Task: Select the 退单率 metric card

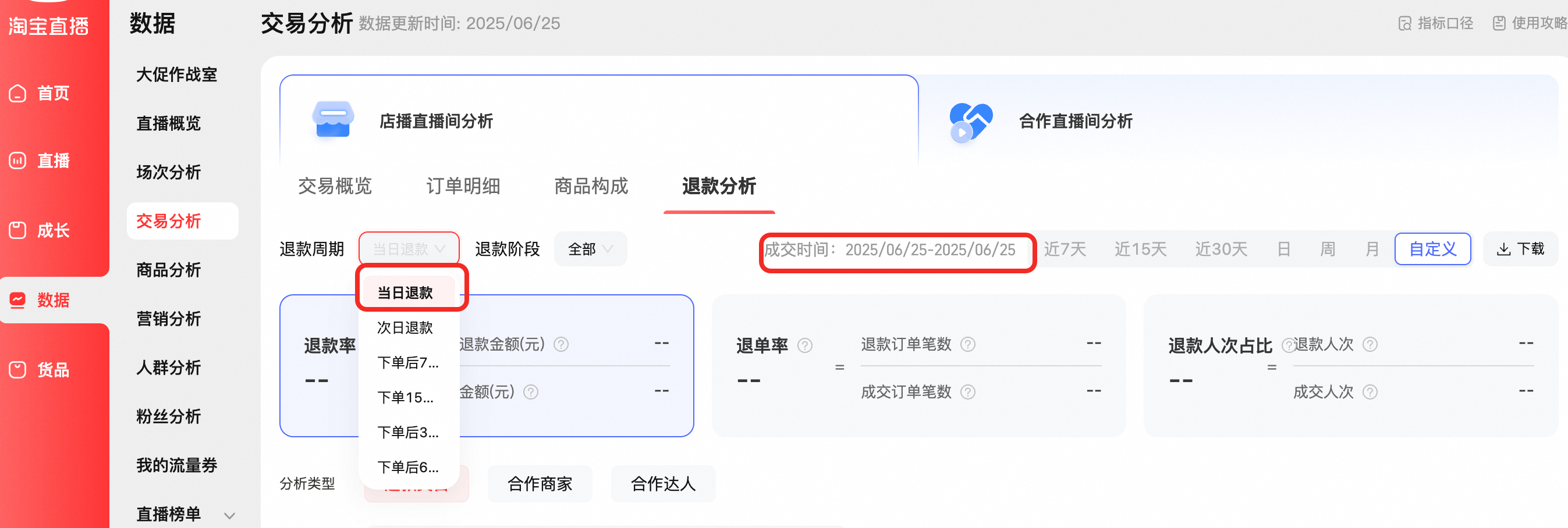Action: (x=918, y=366)
